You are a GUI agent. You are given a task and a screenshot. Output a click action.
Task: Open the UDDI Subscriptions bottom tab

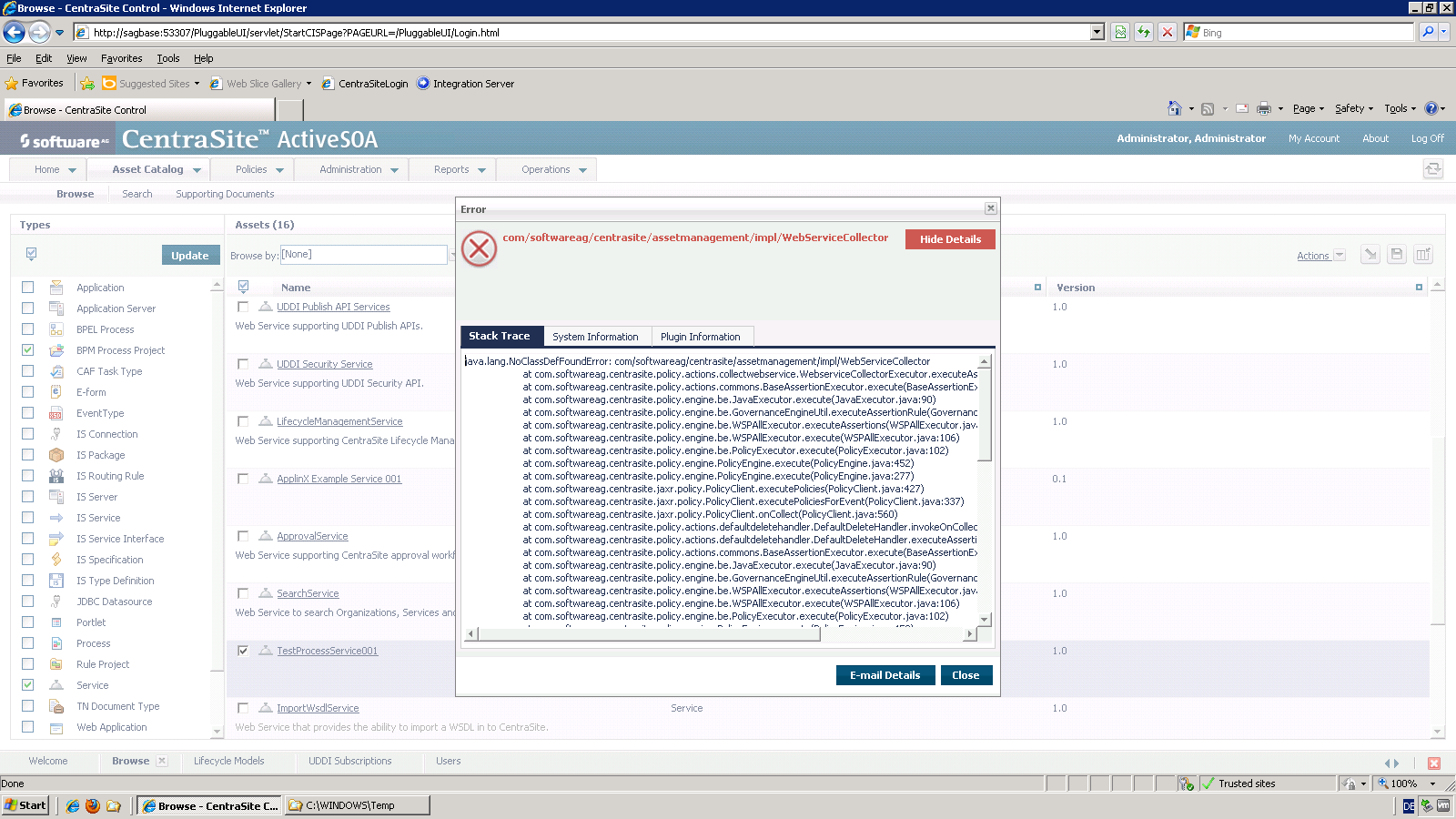(x=350, y=761)
